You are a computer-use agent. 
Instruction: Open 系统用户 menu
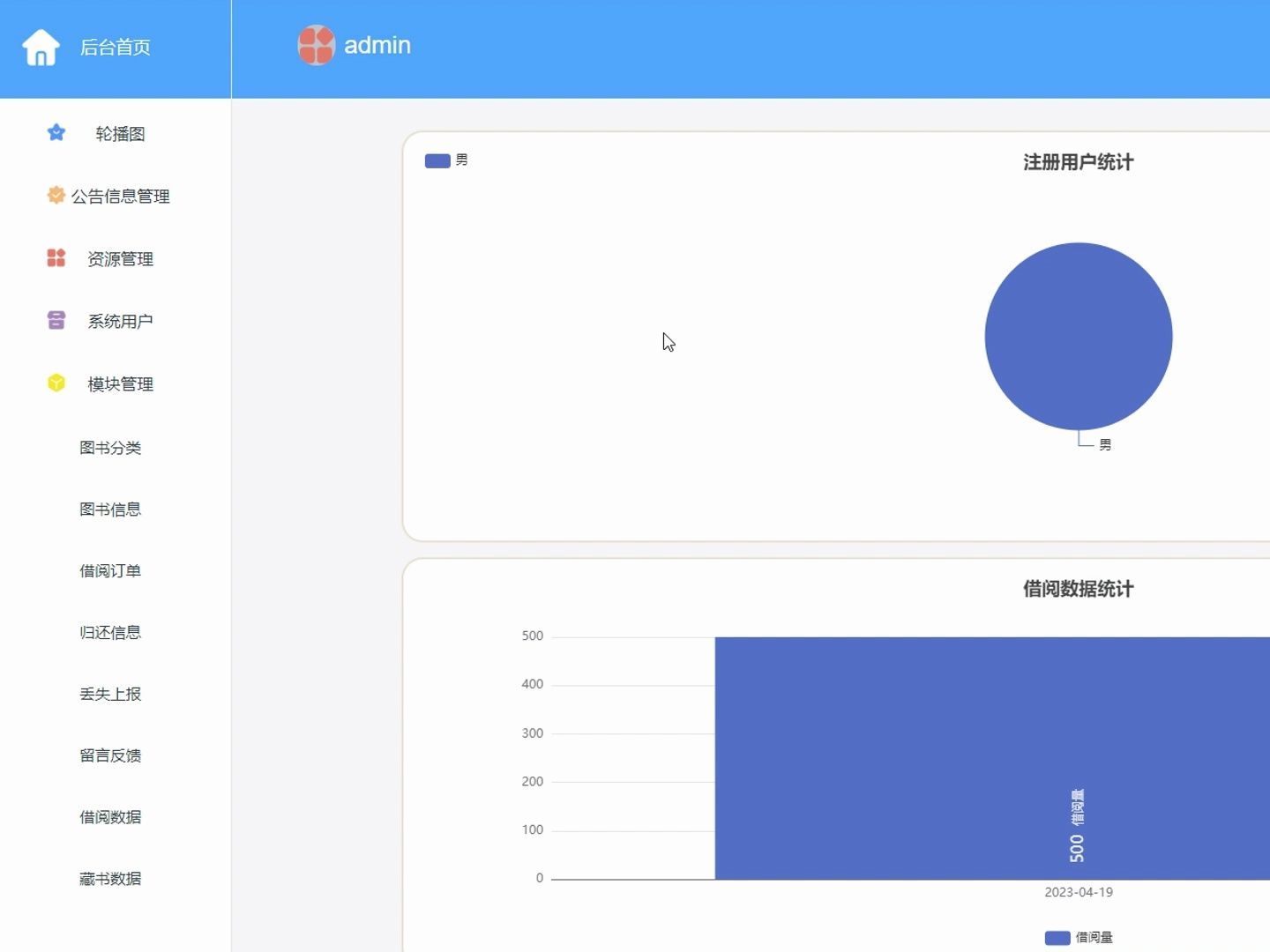(x=120, y=322)
